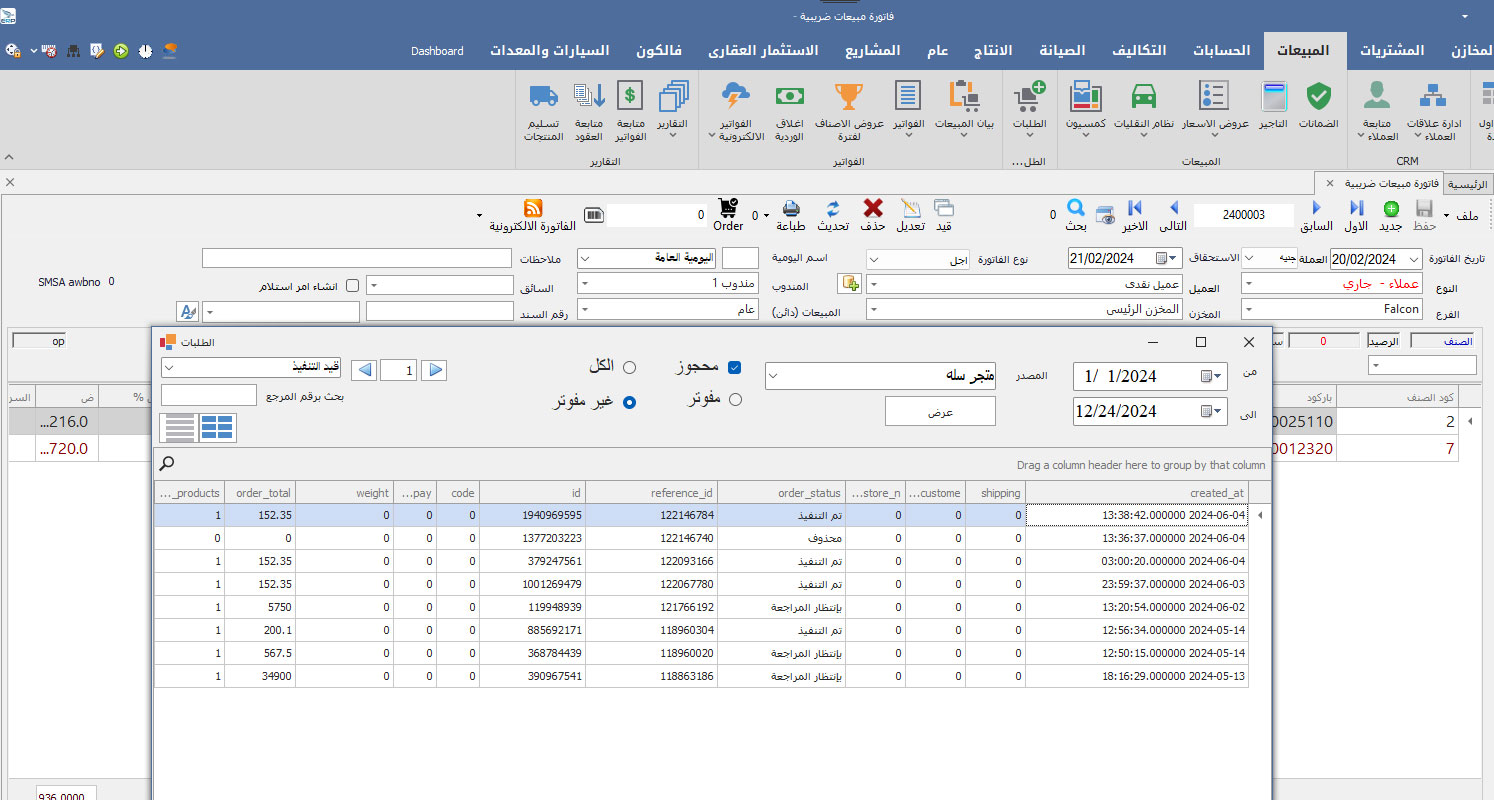Select the all (الكل) radio button
Screen dimensions: 1494x800
(x=629, y=367)
